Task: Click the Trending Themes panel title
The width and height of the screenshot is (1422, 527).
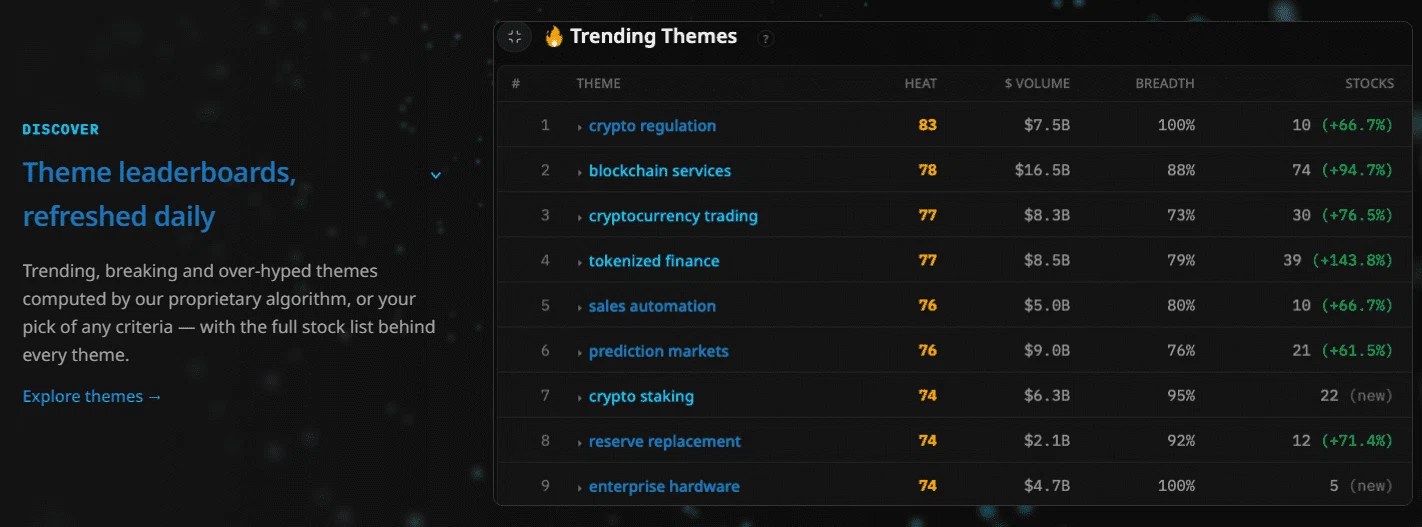Action: coord(653,37)
